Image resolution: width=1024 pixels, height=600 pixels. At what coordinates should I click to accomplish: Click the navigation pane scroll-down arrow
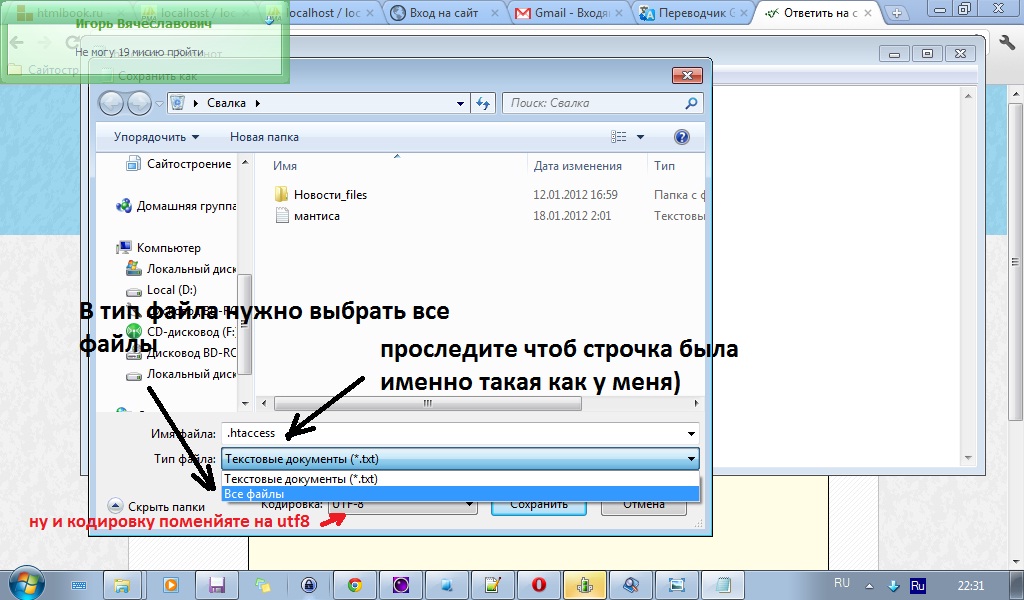245,403
